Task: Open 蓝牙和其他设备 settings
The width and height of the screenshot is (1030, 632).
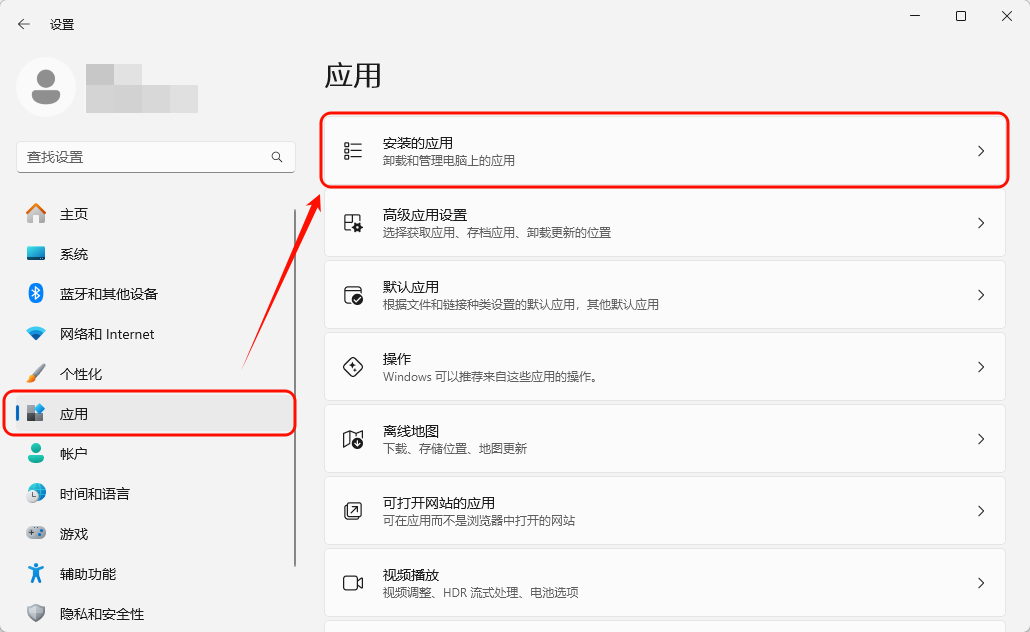Action: coord(155,294)
